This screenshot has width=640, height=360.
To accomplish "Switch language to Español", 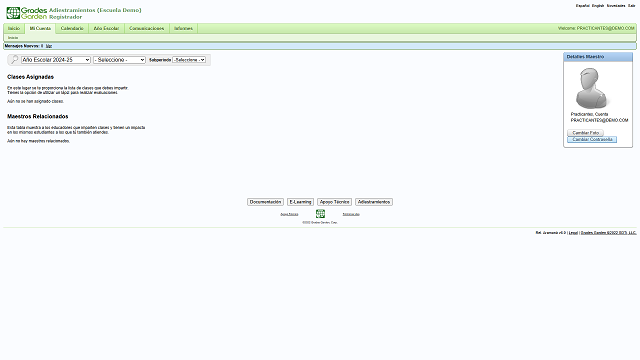I will point(582,6).
